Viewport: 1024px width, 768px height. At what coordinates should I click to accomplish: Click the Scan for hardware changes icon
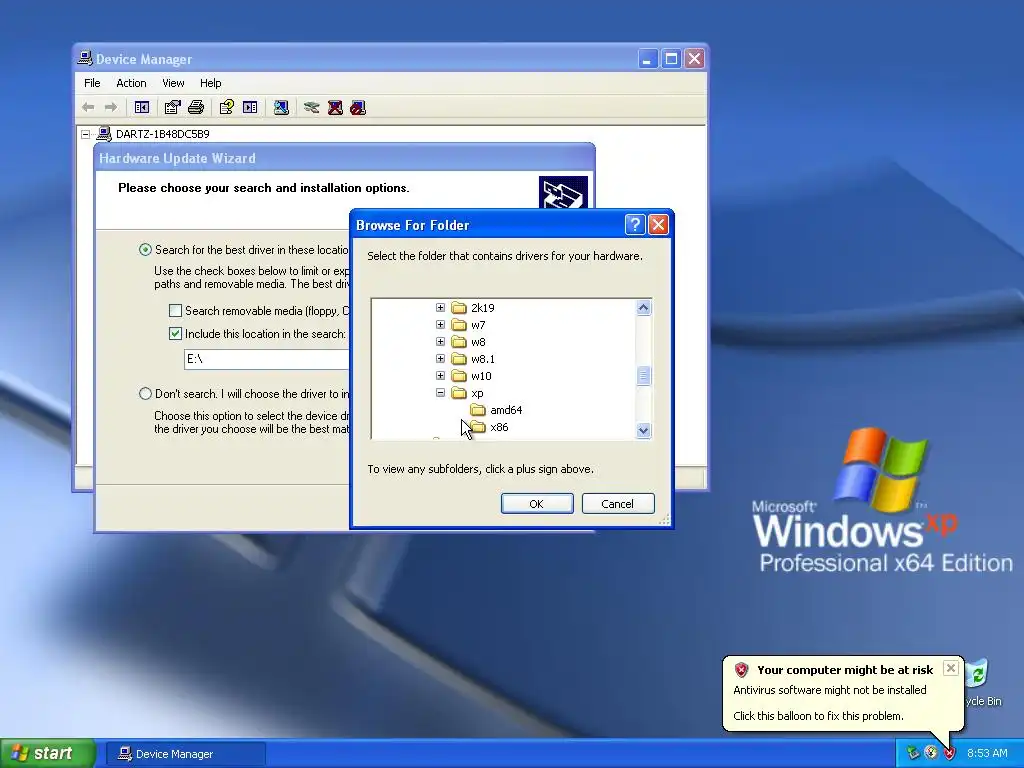tap(281, 107)
